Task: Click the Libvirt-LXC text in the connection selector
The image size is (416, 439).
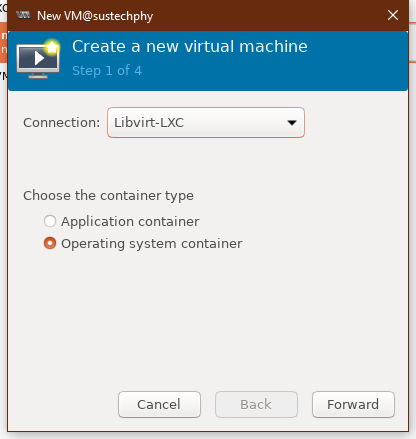Action: pos(149,122)
